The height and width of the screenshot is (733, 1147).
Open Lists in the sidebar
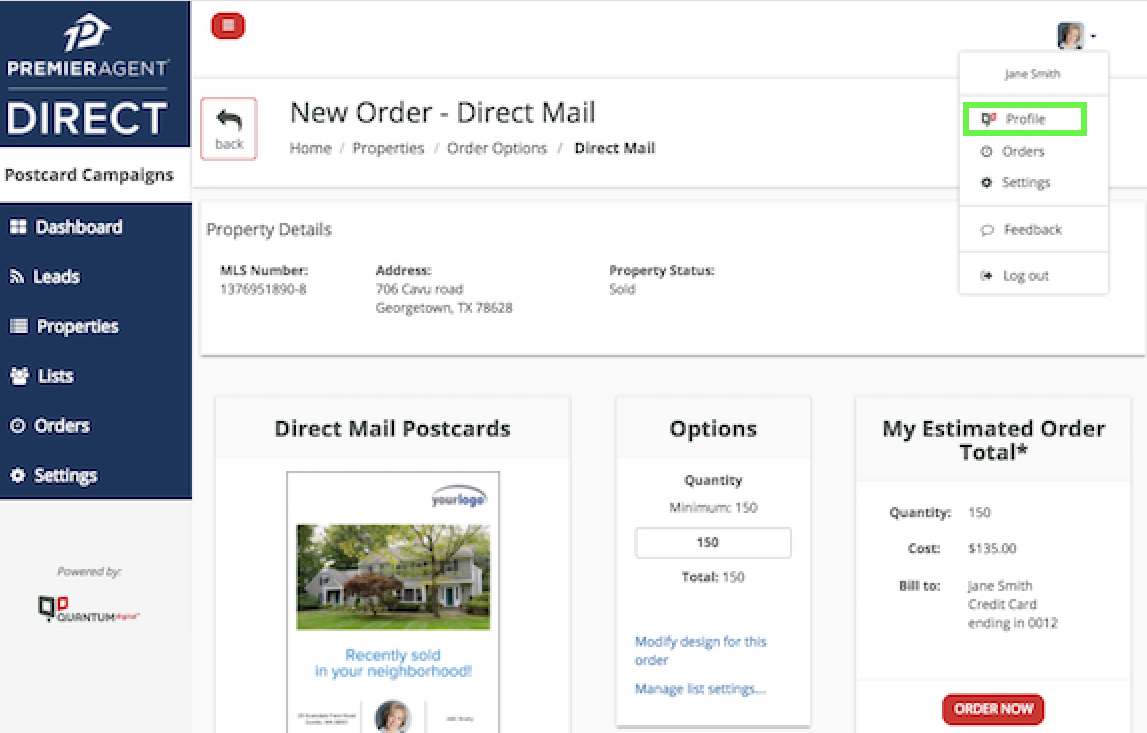pyautogui.click(x=55, y=376)
